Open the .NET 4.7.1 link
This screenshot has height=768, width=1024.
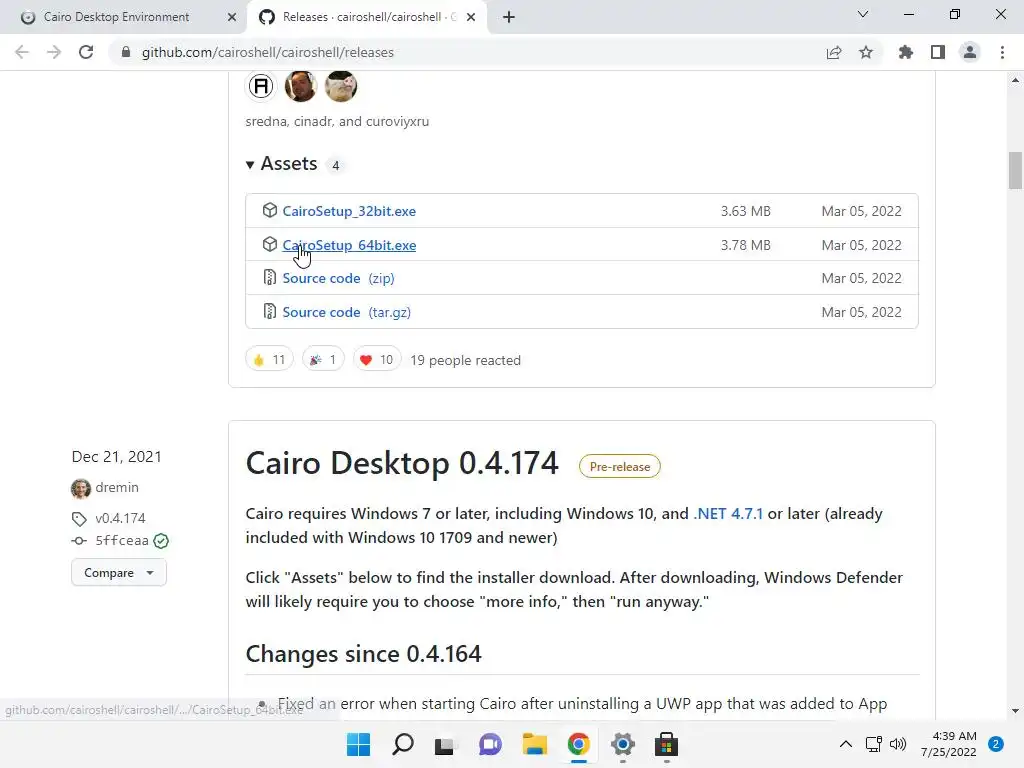click(728, 513)
